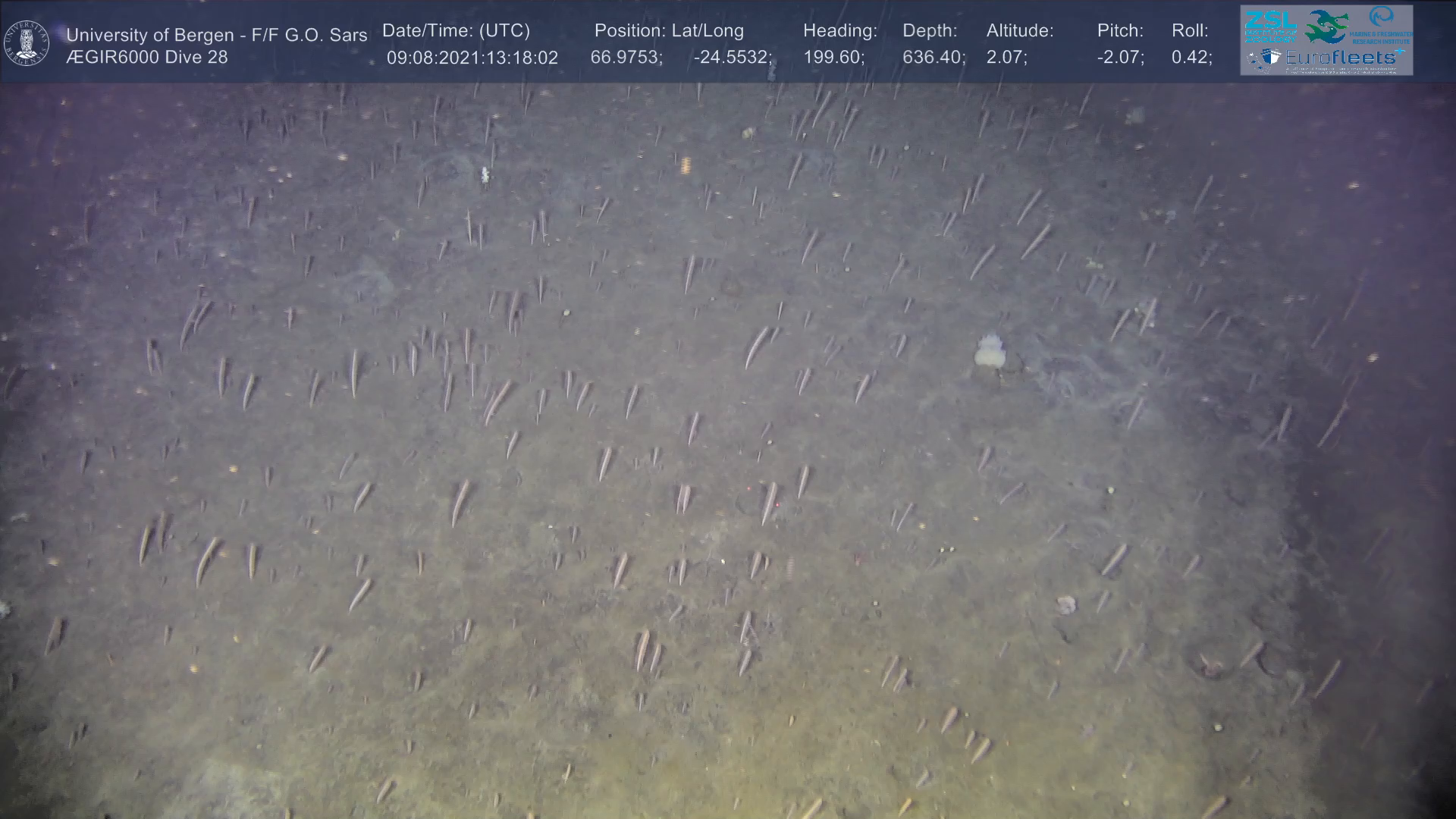Click the Position: Lat/Long header label
Viewport: 1456px width, 819px height.
click(x=668, y=30)
